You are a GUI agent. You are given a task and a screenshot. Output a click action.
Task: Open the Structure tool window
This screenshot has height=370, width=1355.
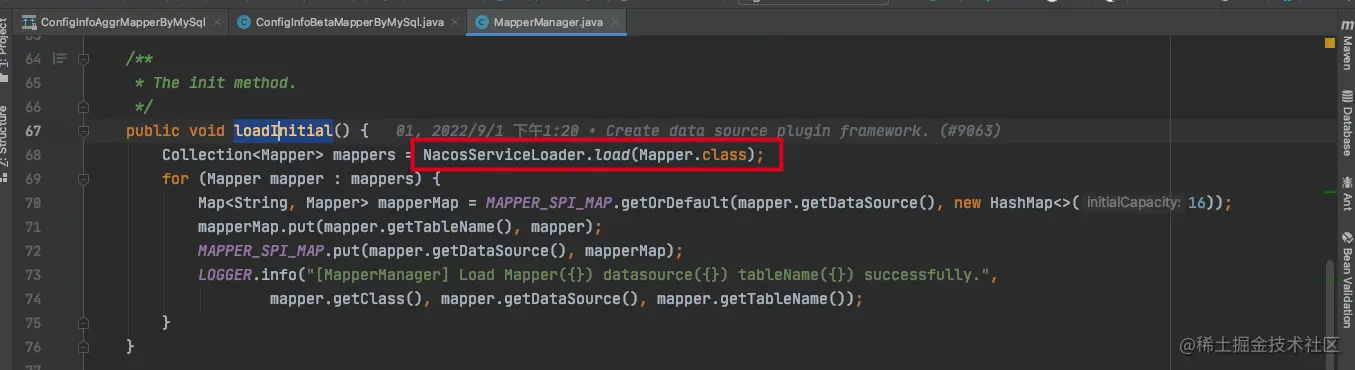click(x=5, y=145)
